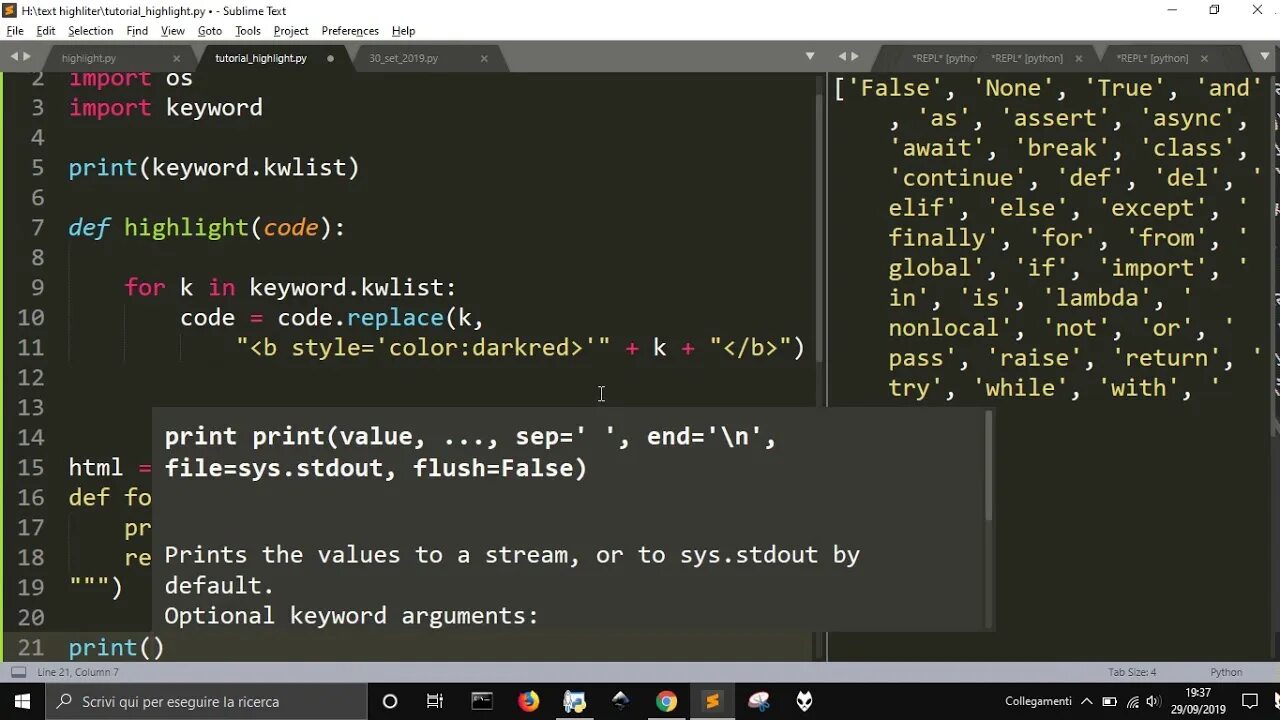Click the left pane previous-tab arrow

click(x=13, y=57)
